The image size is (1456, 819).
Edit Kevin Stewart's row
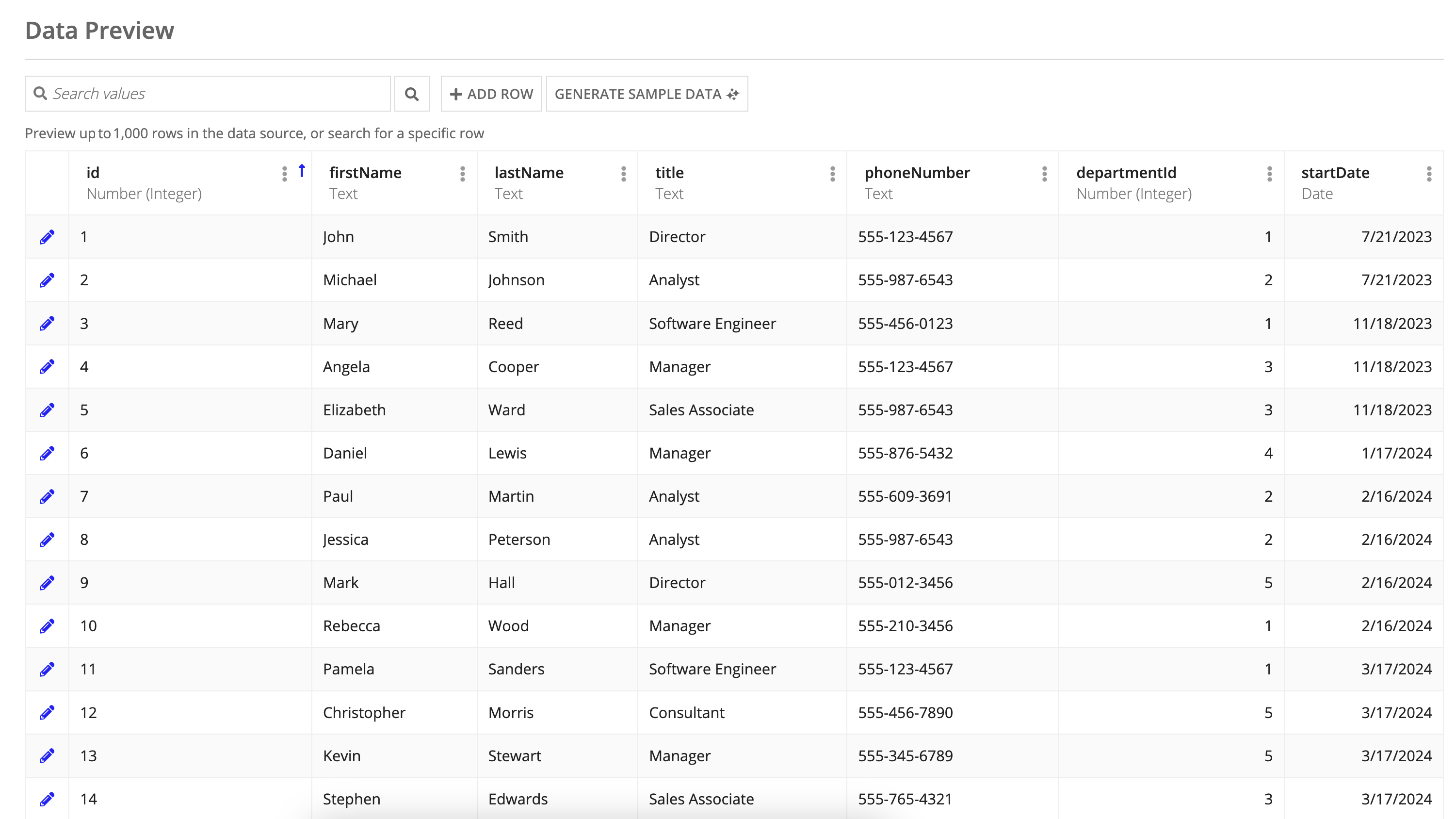pyautogui.click(x=47, y=755)
